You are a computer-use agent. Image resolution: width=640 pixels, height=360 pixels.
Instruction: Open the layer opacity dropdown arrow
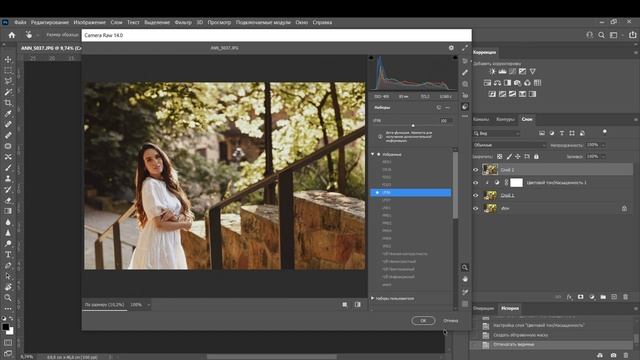603,145
